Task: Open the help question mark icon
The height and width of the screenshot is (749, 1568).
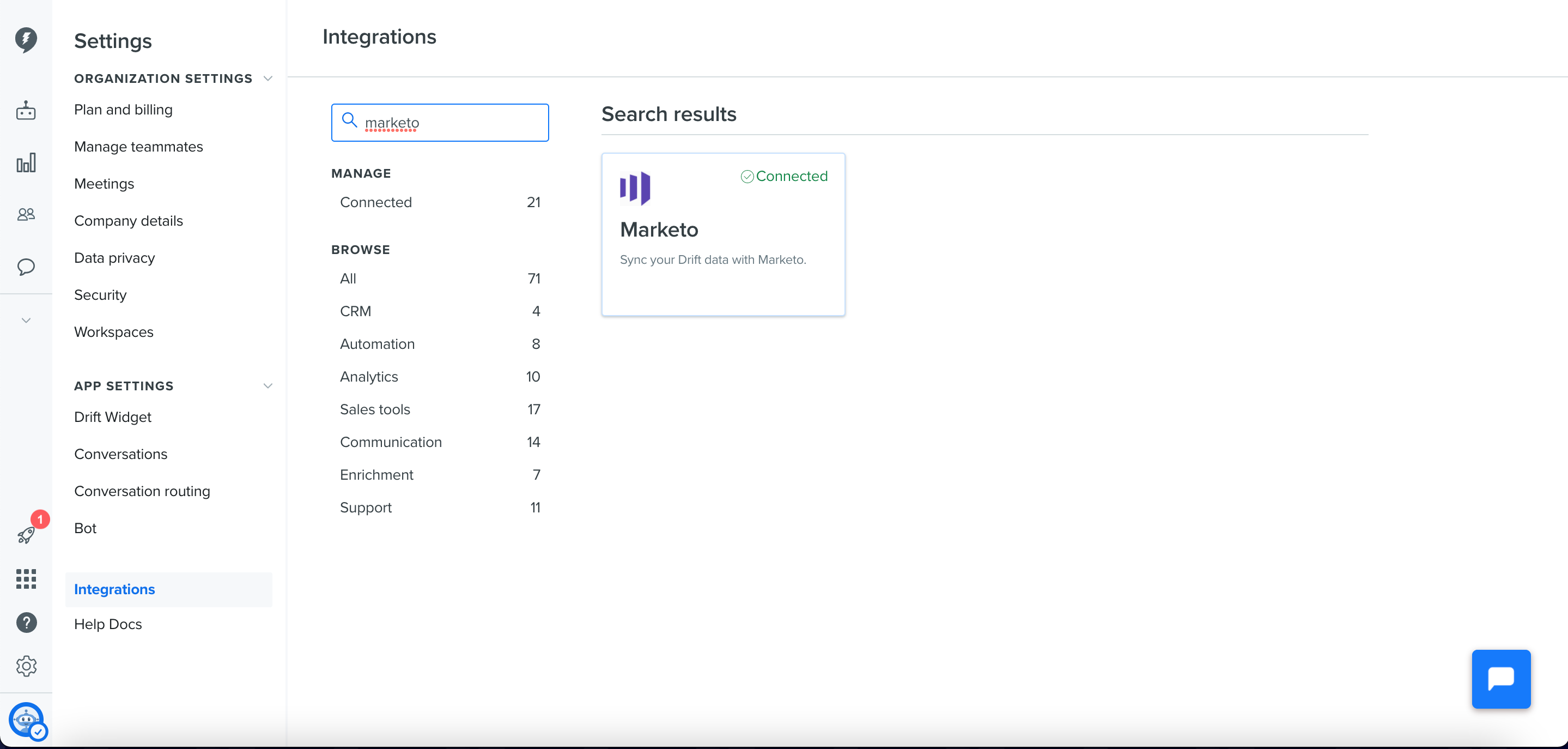Action: coord(26,623)
